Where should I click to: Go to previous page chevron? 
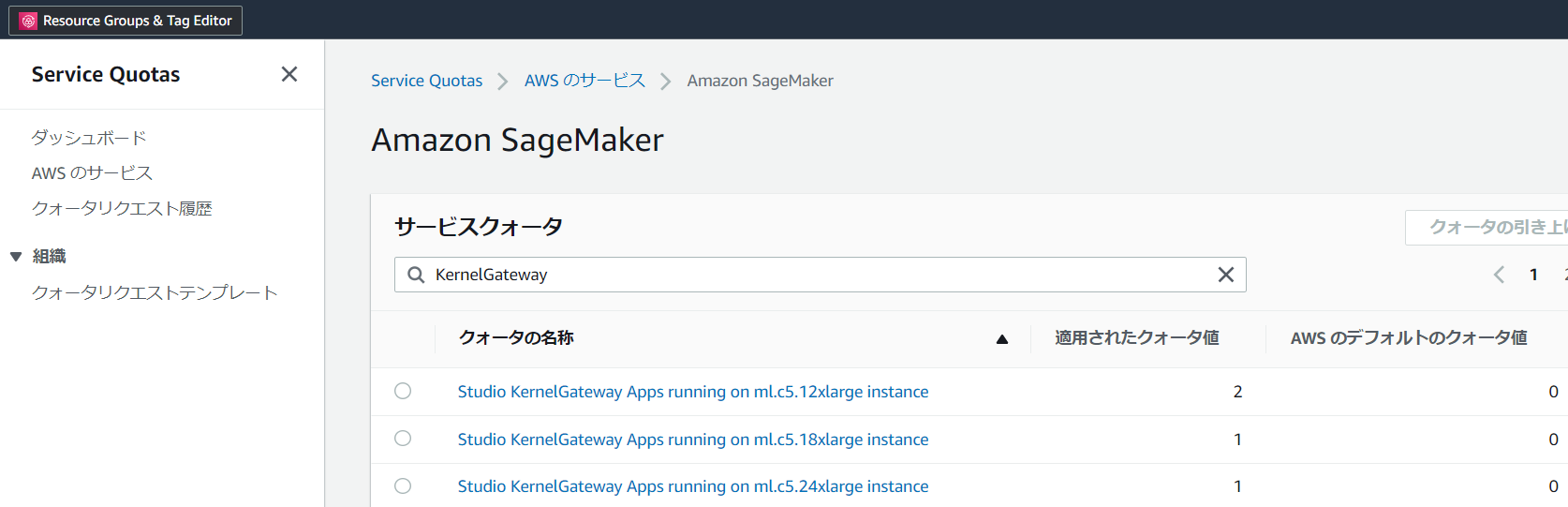pos(1499,275)
